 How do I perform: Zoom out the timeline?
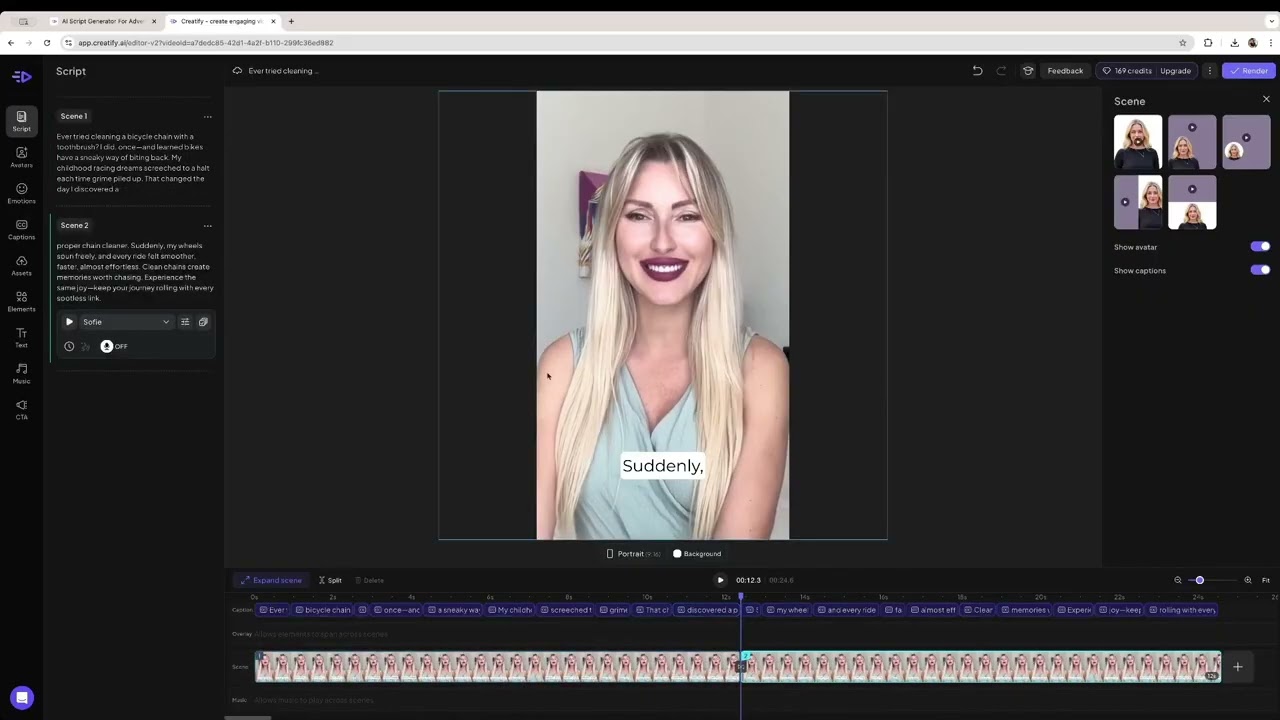(1178, 580)
